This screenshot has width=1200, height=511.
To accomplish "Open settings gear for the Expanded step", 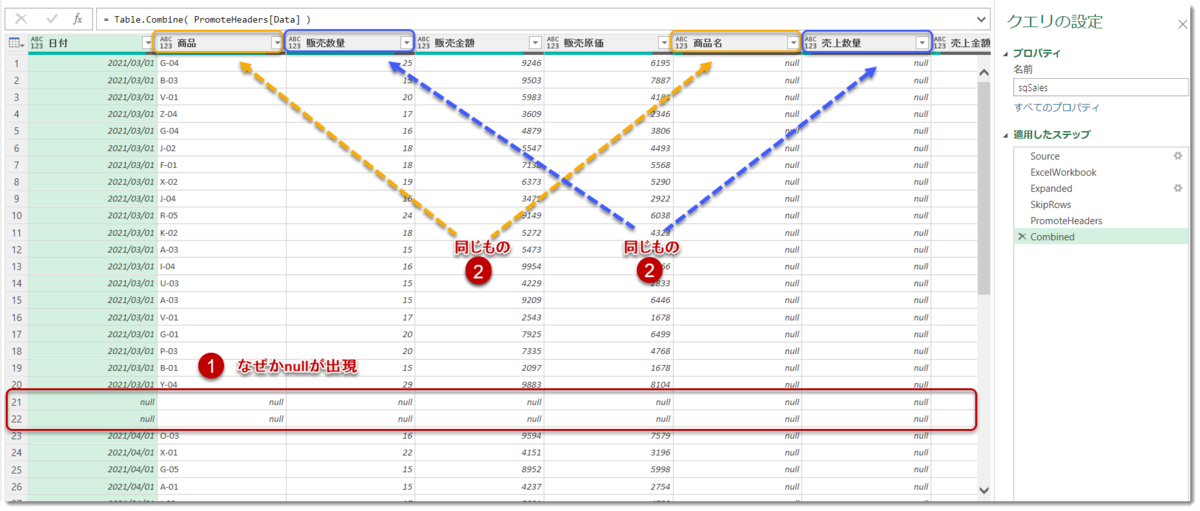I will click(1178, 188).
